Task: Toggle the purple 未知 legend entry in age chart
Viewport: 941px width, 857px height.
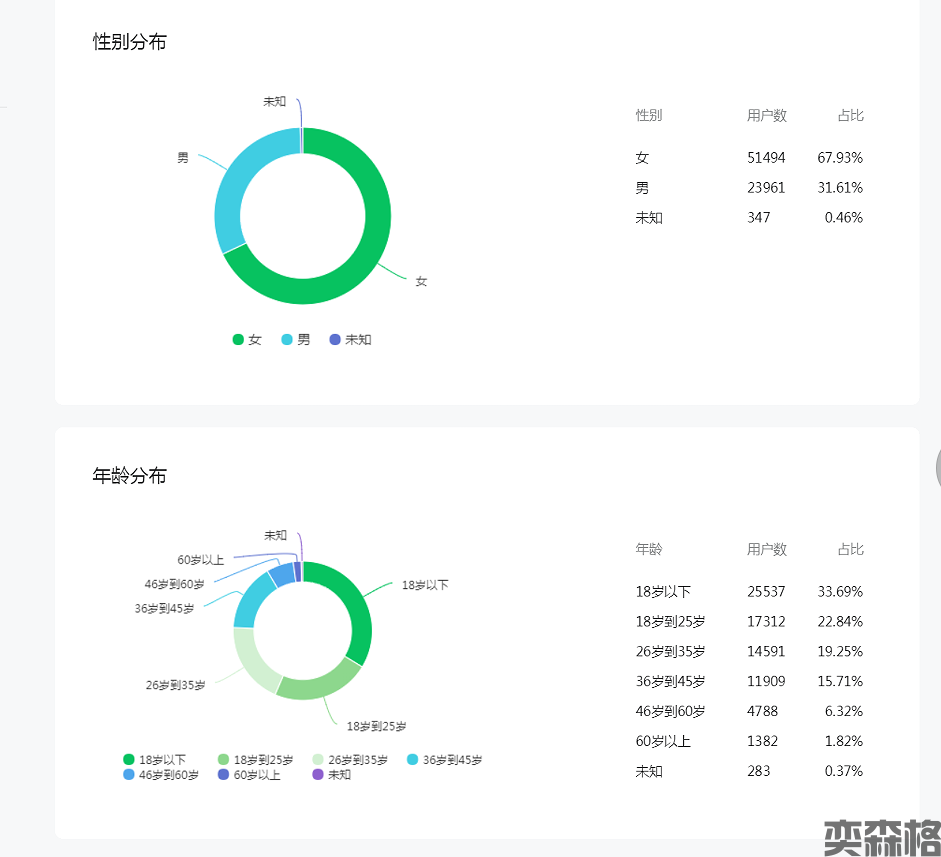Action: tap(332, 775)
